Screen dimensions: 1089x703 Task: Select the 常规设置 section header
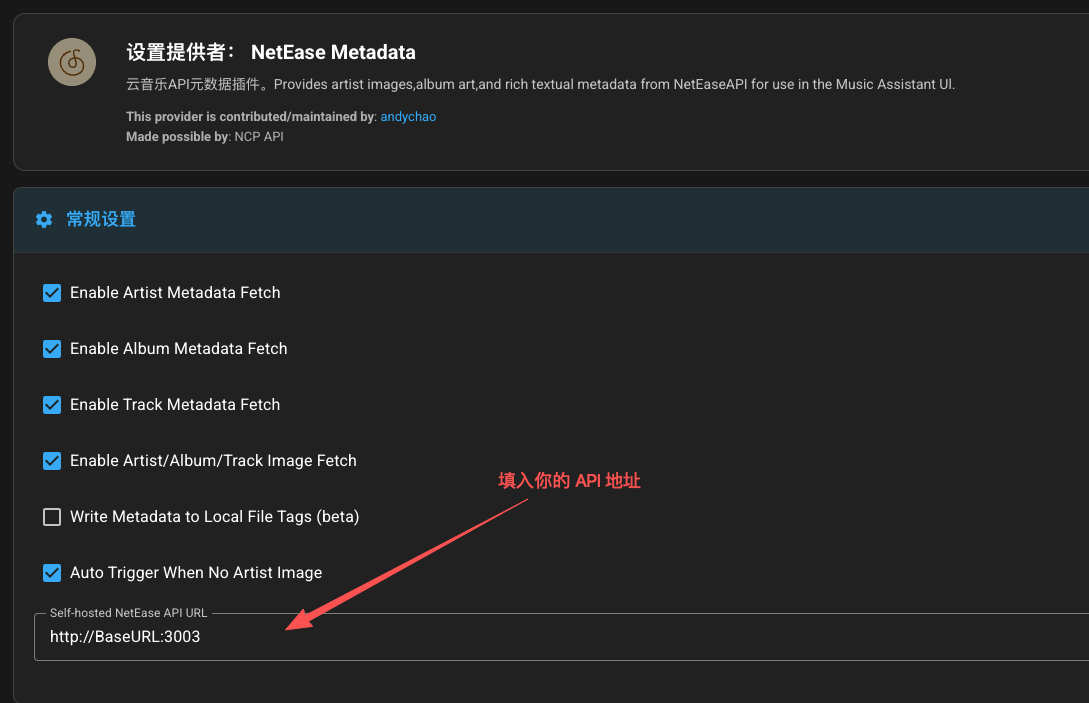(x=100, y=219)
